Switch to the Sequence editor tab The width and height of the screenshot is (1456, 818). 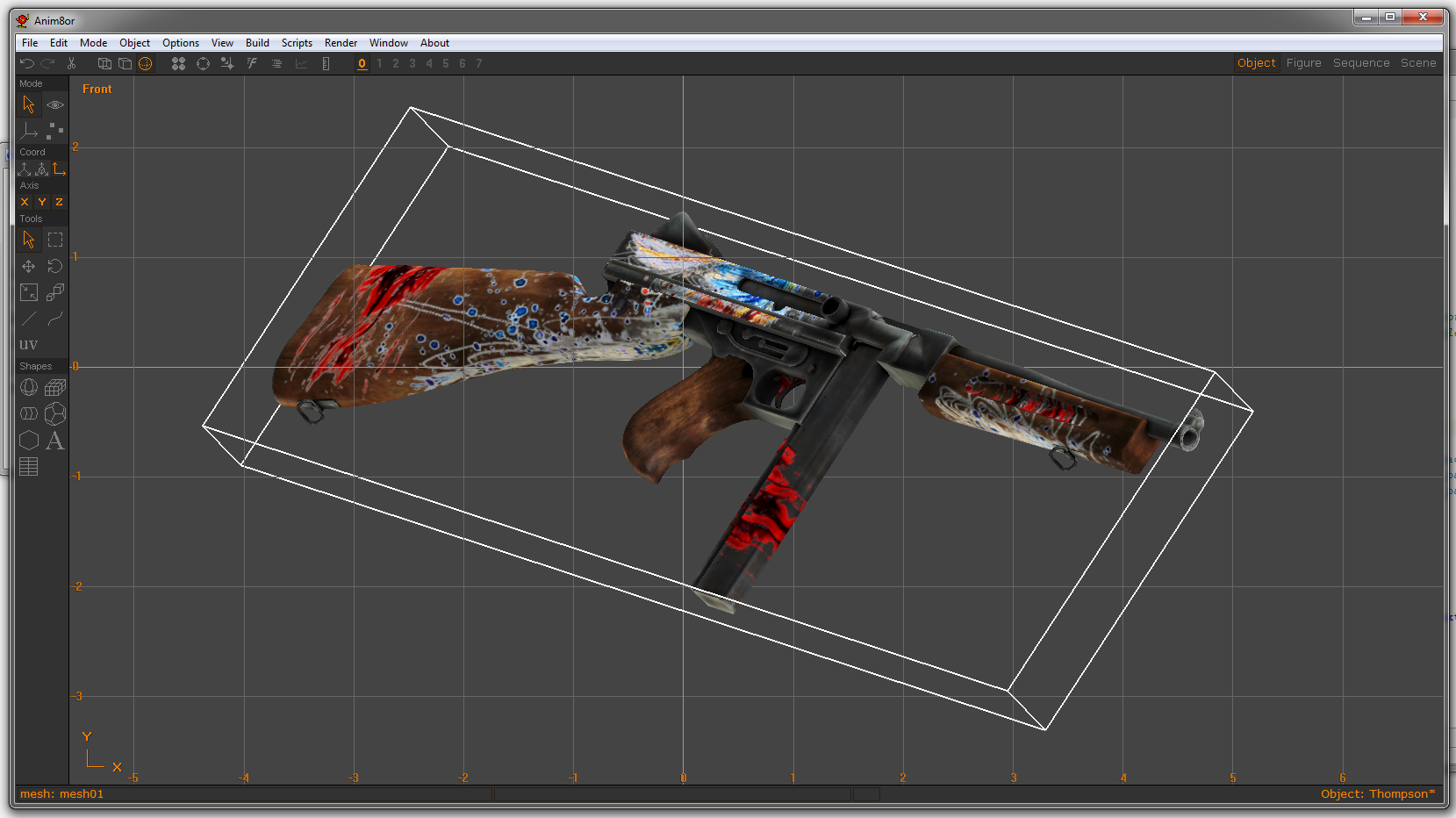tap(1361, 63)
